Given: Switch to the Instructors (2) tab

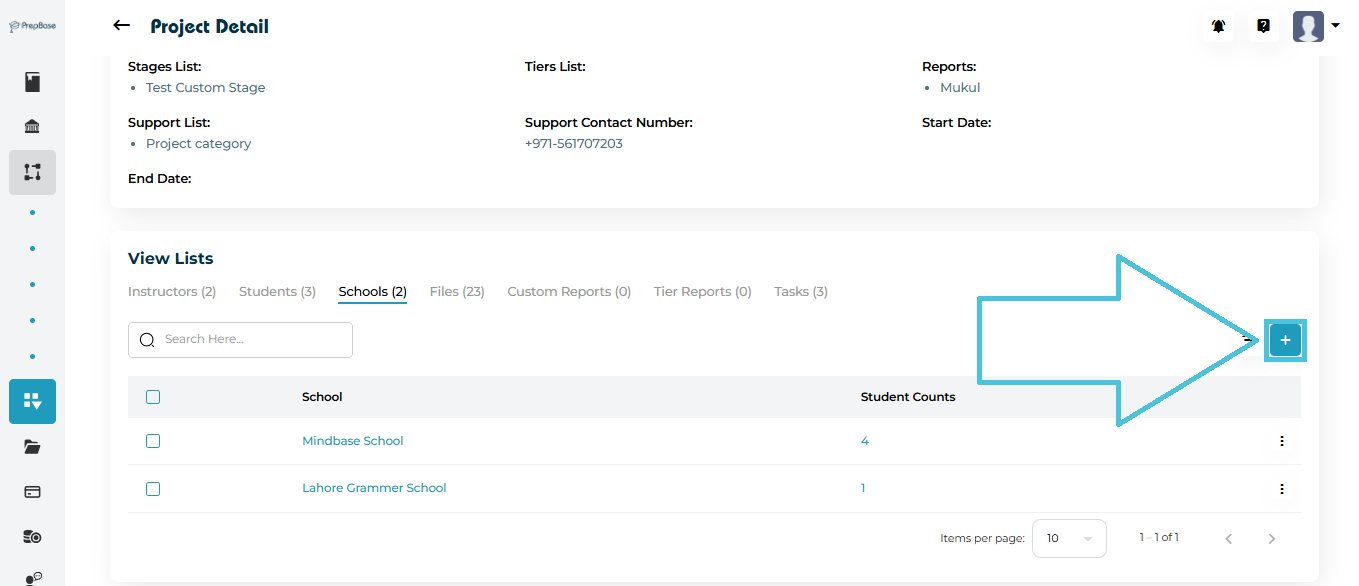Looking at the screenshot, I should [x=172, y=292].
